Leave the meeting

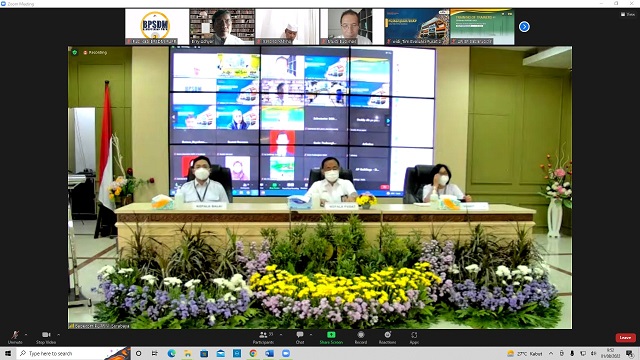tap(625, 338)
